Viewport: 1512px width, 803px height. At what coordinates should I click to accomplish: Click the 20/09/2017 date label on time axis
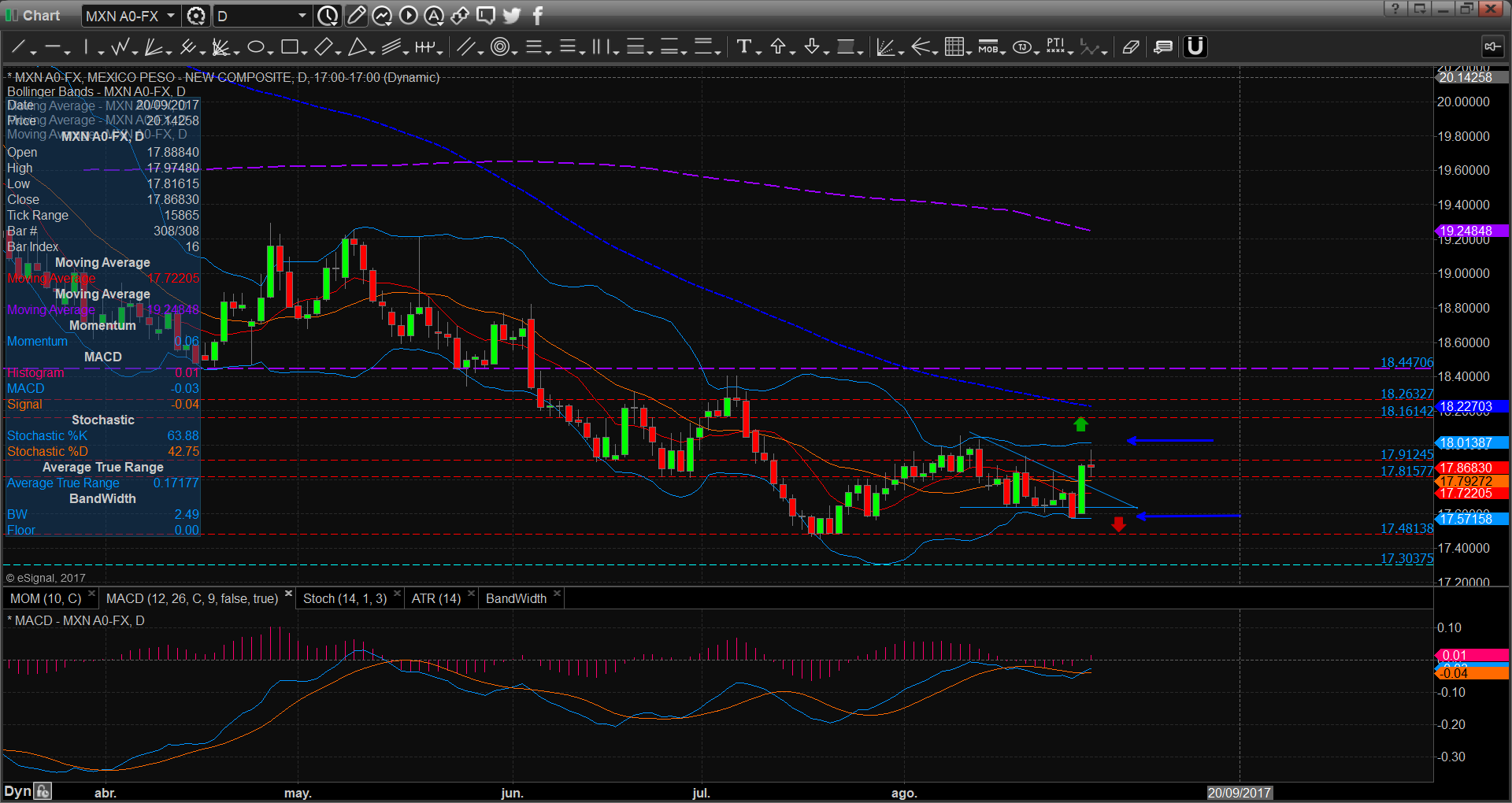click(x=1240, y=793)
